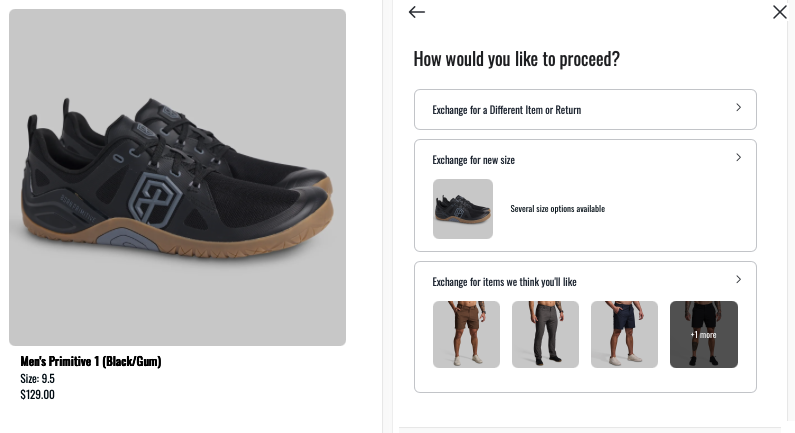Choose the Exchange for new size option

point(585,195)
